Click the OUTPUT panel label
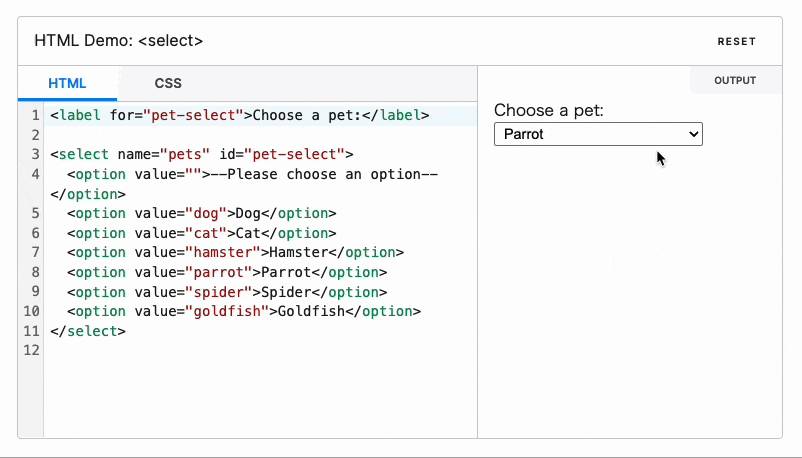This screenshot has width=802, height=458. [735, 81]
